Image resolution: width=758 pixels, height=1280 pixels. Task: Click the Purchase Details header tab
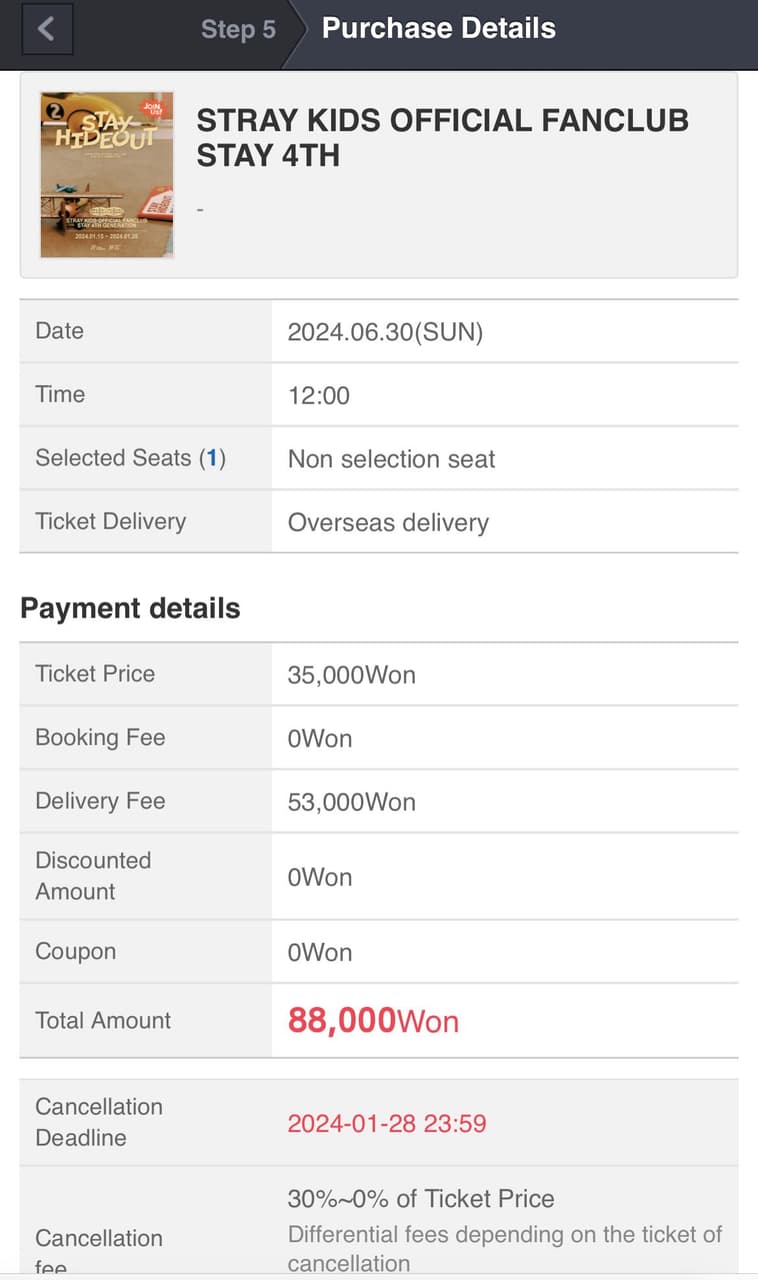[438, 28]
